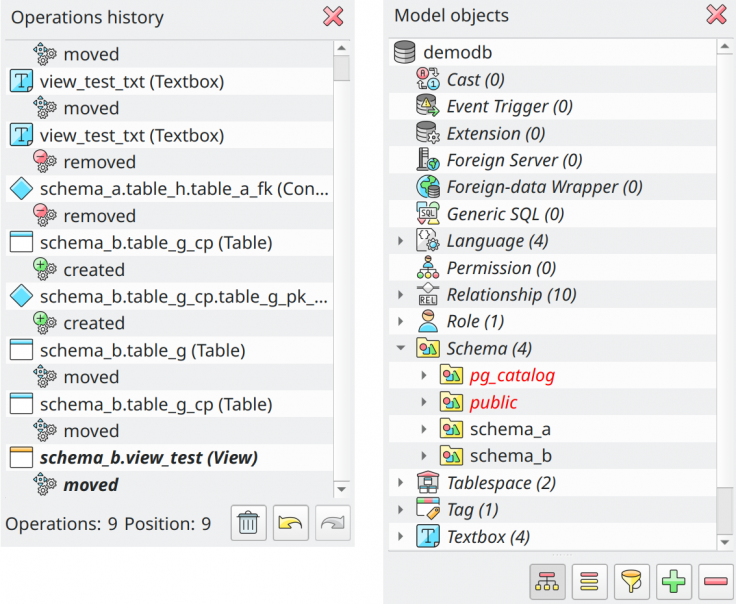Select the schema_b.table_g_cp.table_g_pk_ history entry
The height and width of the screenshot is (604, 736).
184,297
